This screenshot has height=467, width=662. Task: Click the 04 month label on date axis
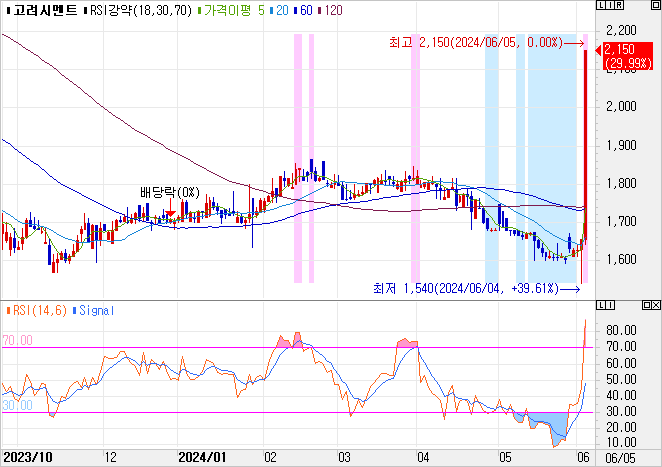tap(423, 457)
